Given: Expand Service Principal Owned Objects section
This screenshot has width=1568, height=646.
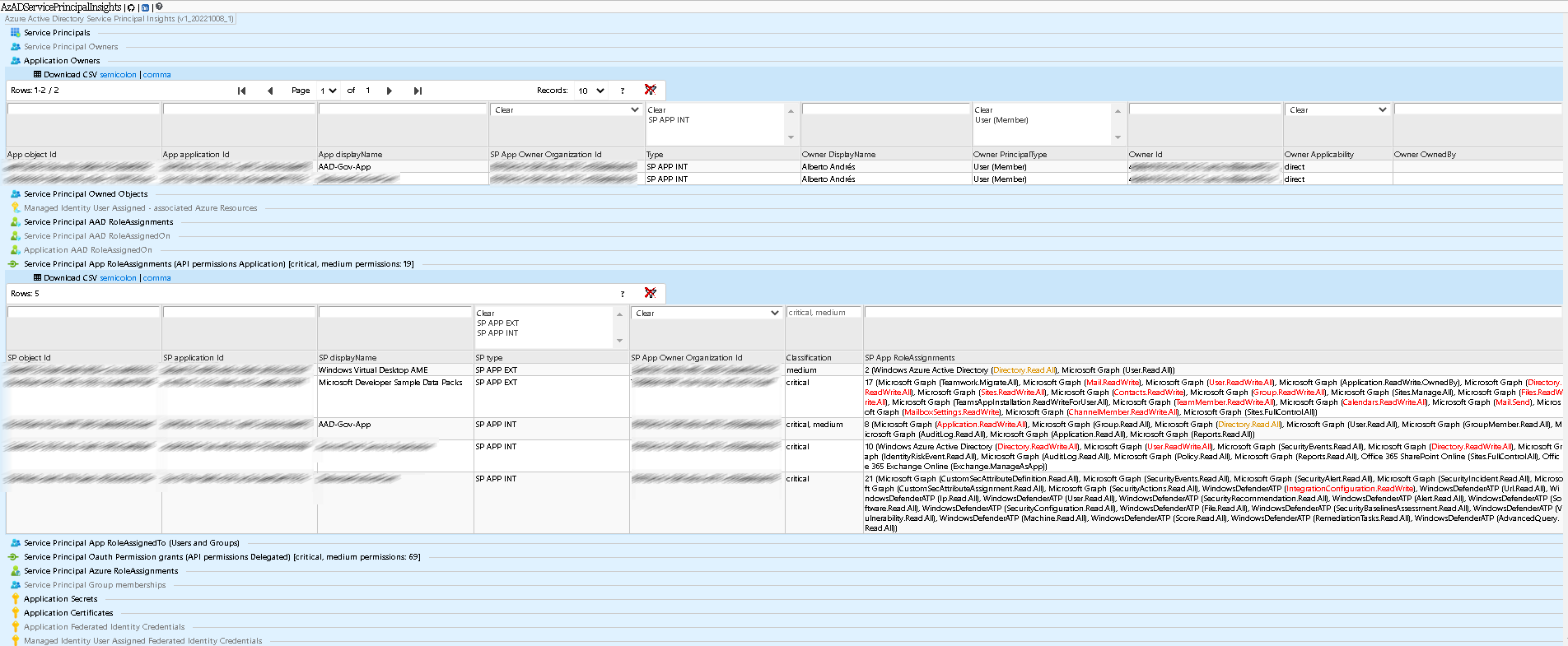Looking at the screenshot, I should point(86,194).
